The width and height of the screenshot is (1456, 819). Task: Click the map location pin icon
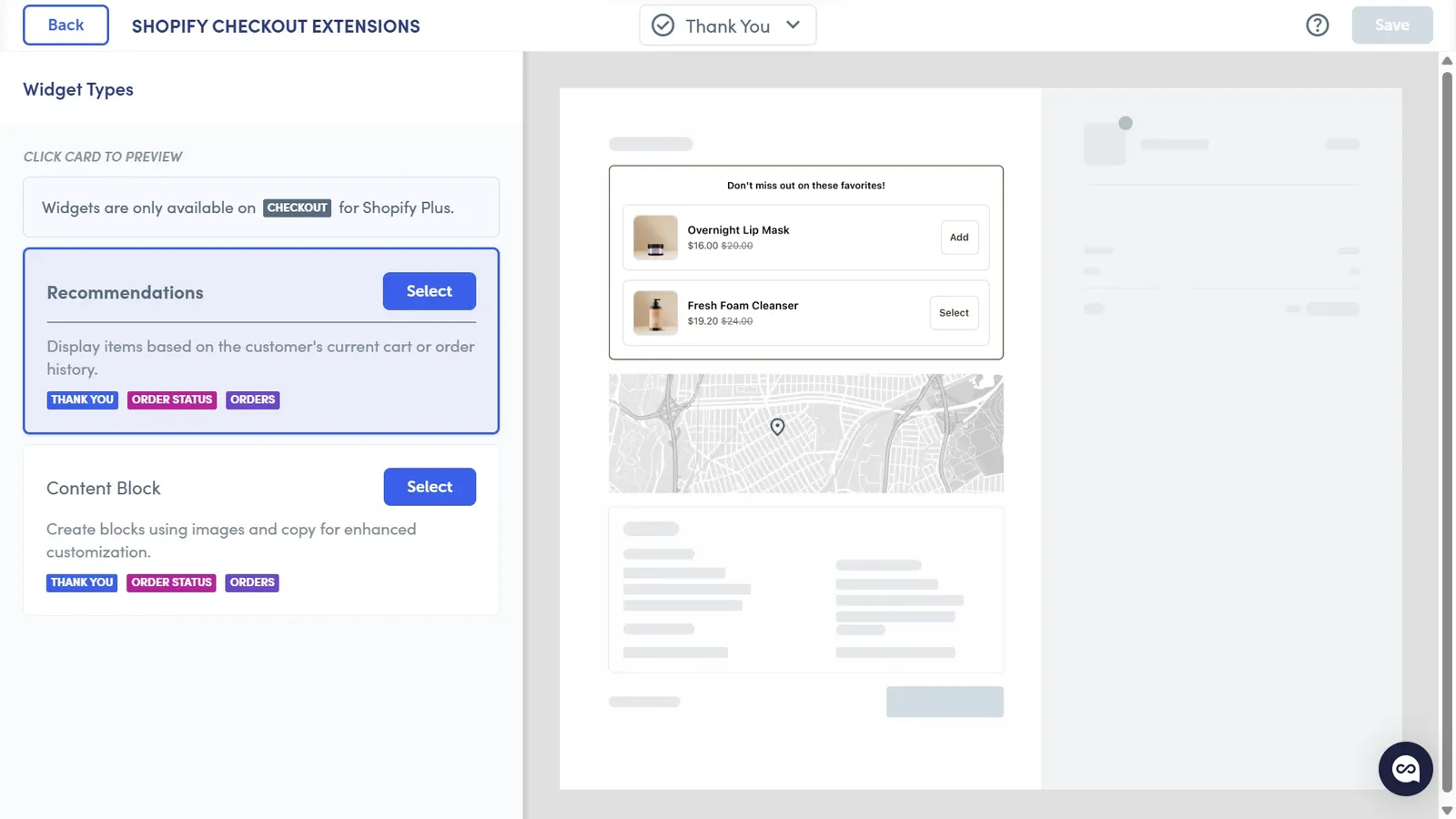click(x=777, y=427)
